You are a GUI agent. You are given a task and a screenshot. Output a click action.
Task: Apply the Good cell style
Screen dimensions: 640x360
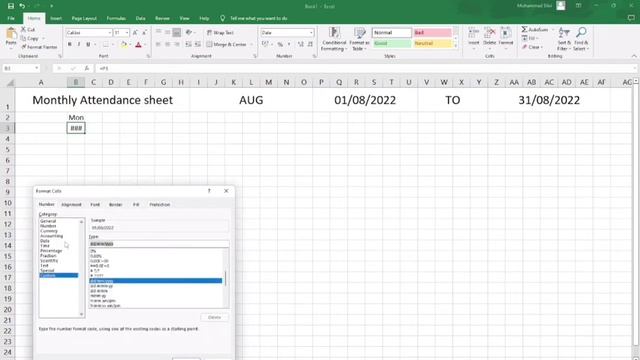point(391,43)
